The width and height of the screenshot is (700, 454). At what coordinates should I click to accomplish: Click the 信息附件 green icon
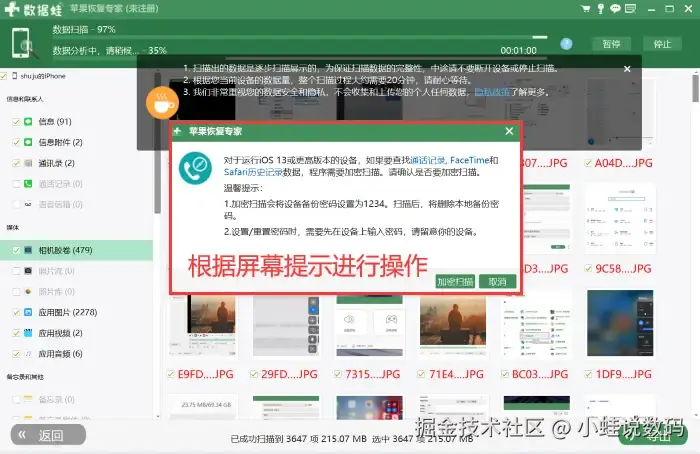[28, 142]
